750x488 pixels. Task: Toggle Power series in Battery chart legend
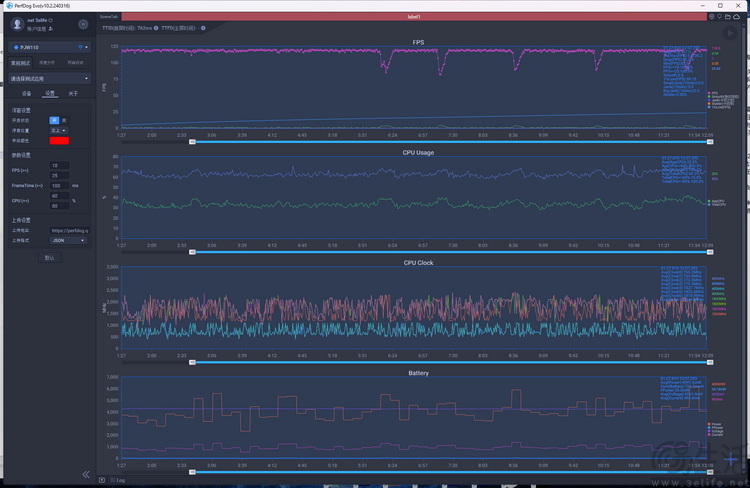(x=714, y=424)
